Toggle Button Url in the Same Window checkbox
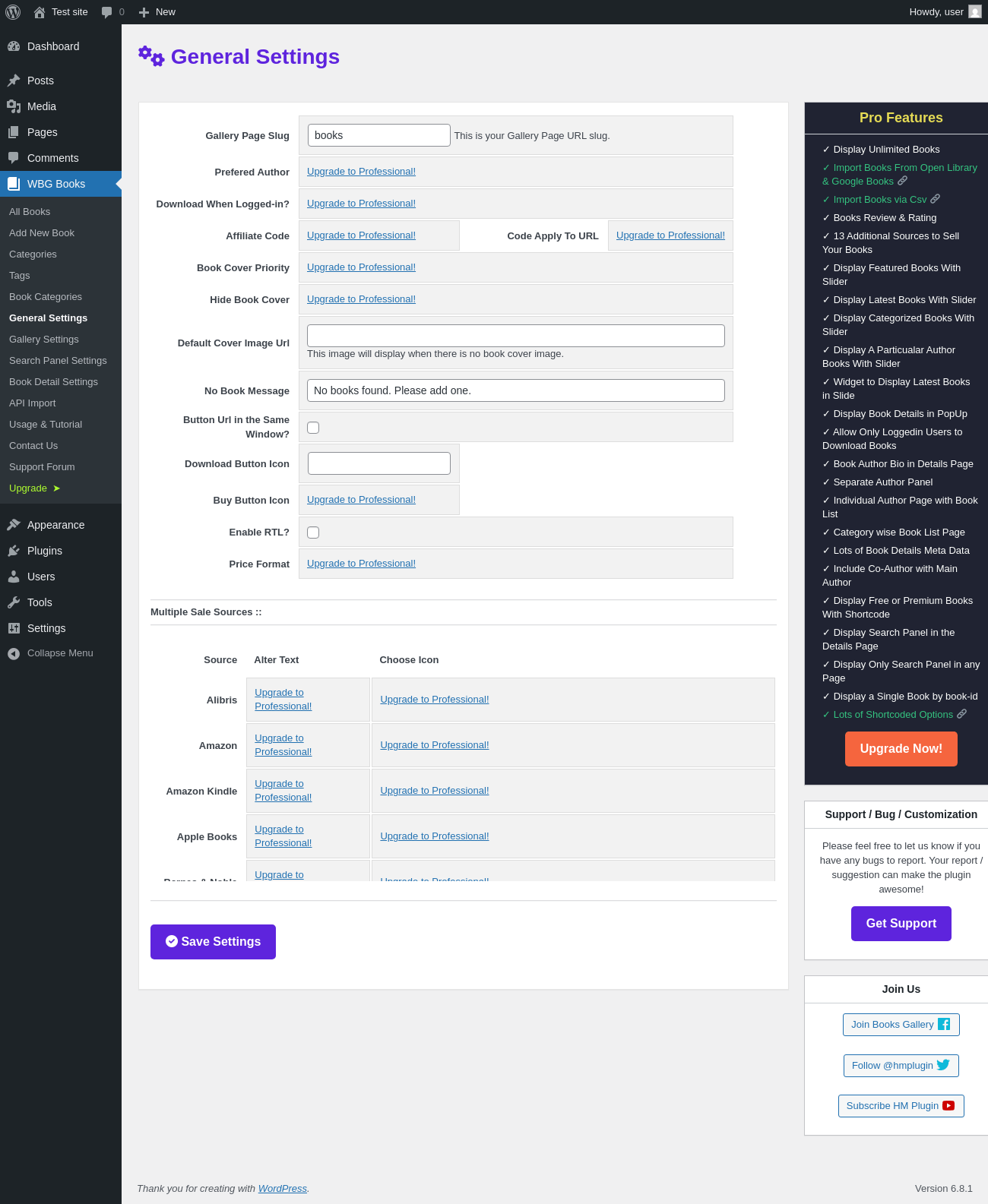 click(x=313, y=428)
